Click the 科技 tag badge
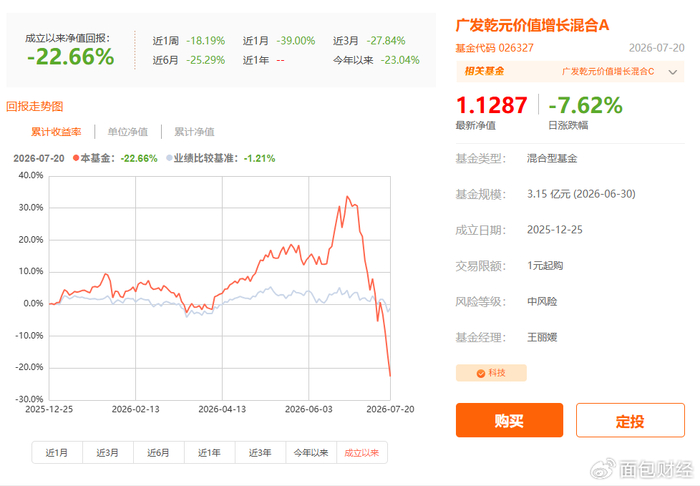Viewport: 700px width, 486px height. (x=491, y=373)
